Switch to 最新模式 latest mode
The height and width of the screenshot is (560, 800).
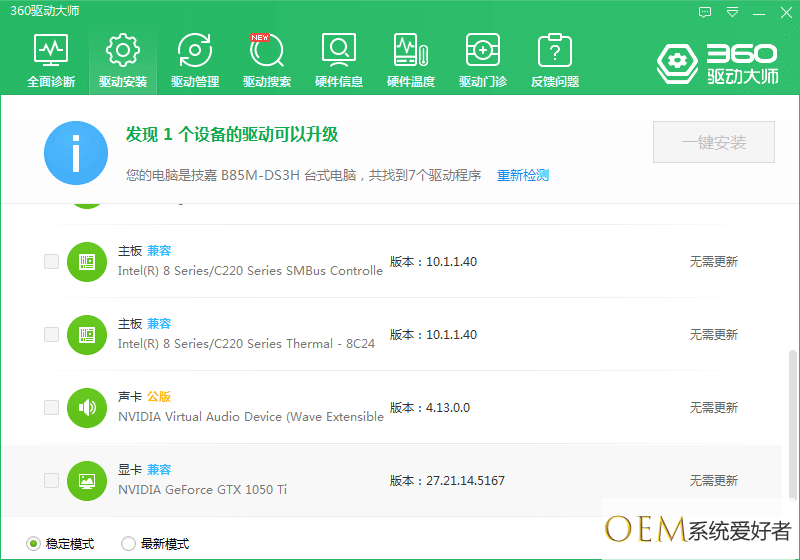point(128,544)
